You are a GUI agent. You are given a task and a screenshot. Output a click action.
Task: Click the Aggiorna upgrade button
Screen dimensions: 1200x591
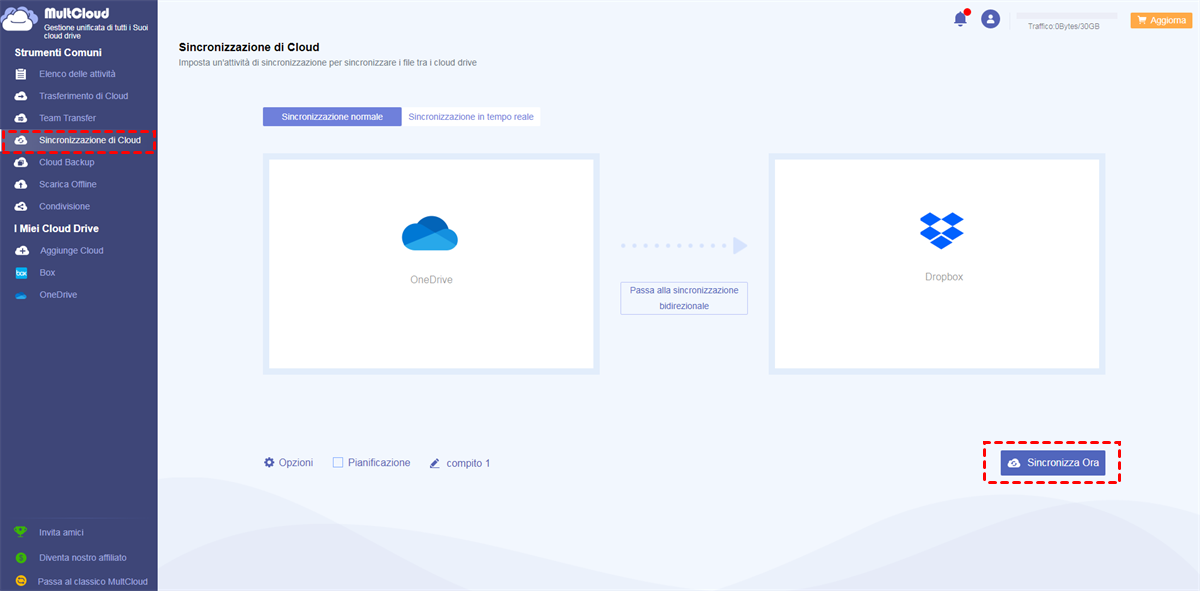pyautogui.click(x=1159, y=20)
